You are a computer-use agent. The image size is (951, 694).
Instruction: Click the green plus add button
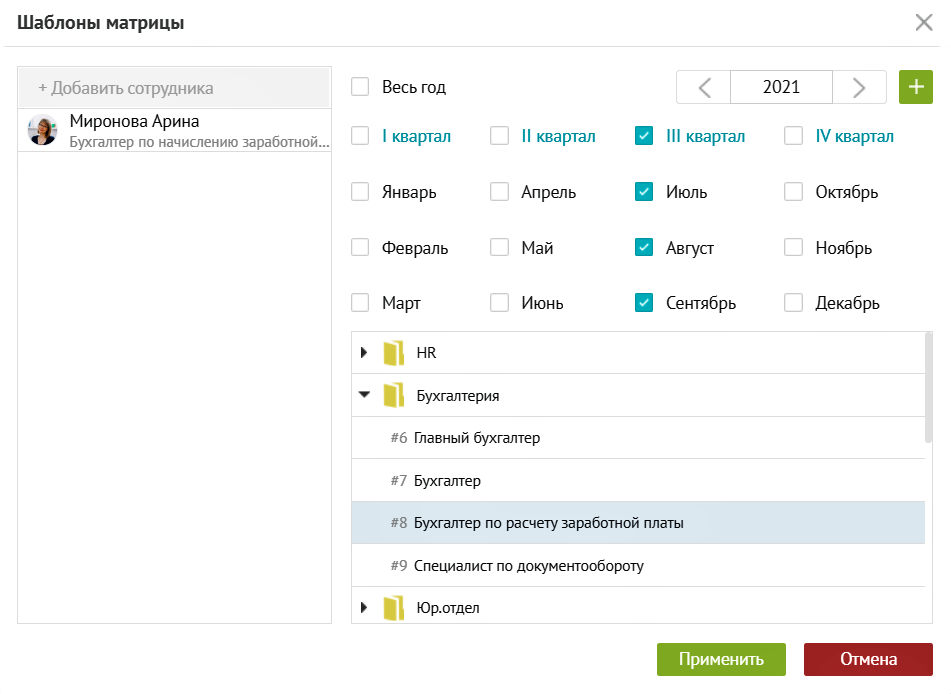click(915, 87)
